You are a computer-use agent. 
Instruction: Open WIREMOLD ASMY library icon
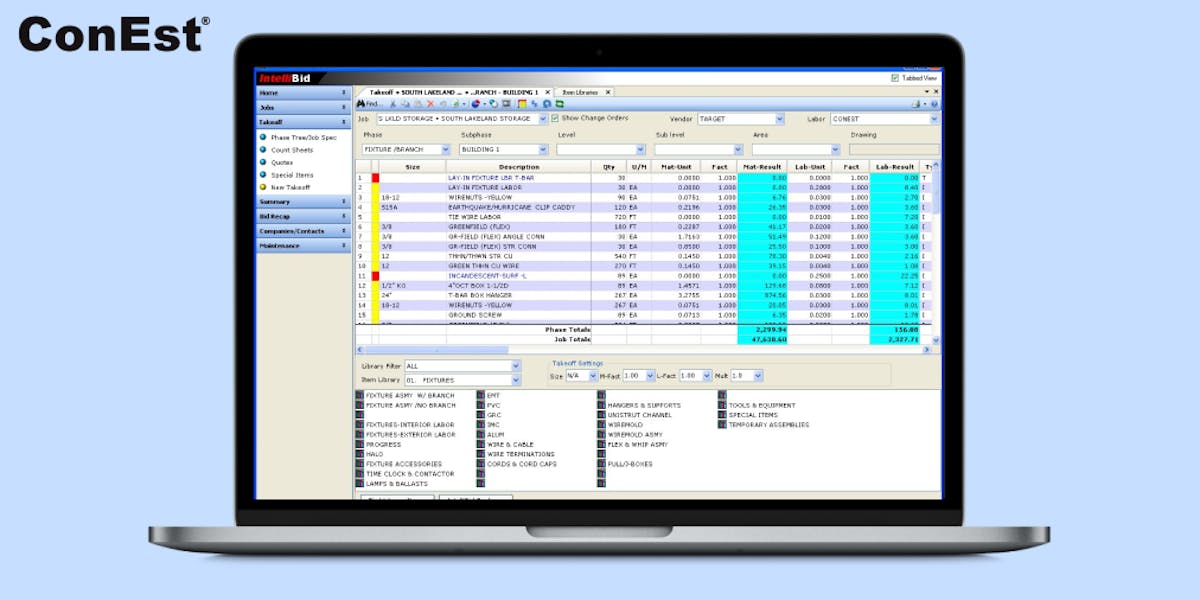coord(601,435)
